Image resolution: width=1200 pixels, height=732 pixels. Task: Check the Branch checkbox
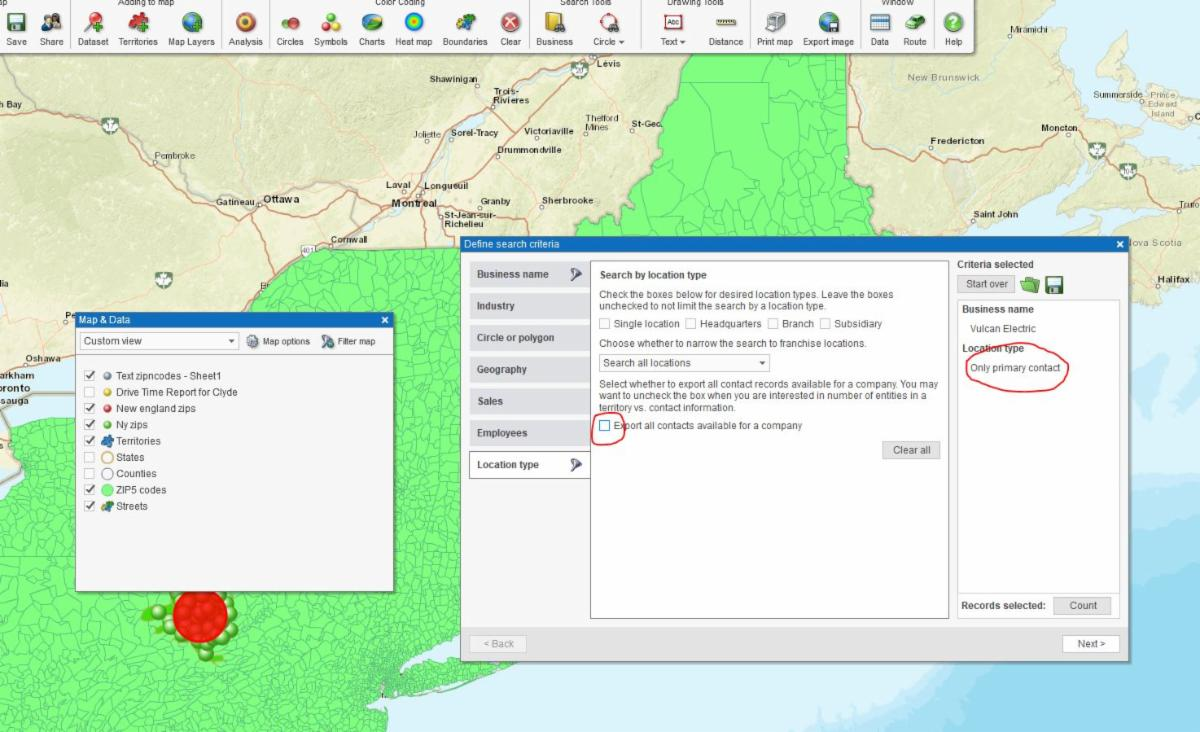point(773,324)
